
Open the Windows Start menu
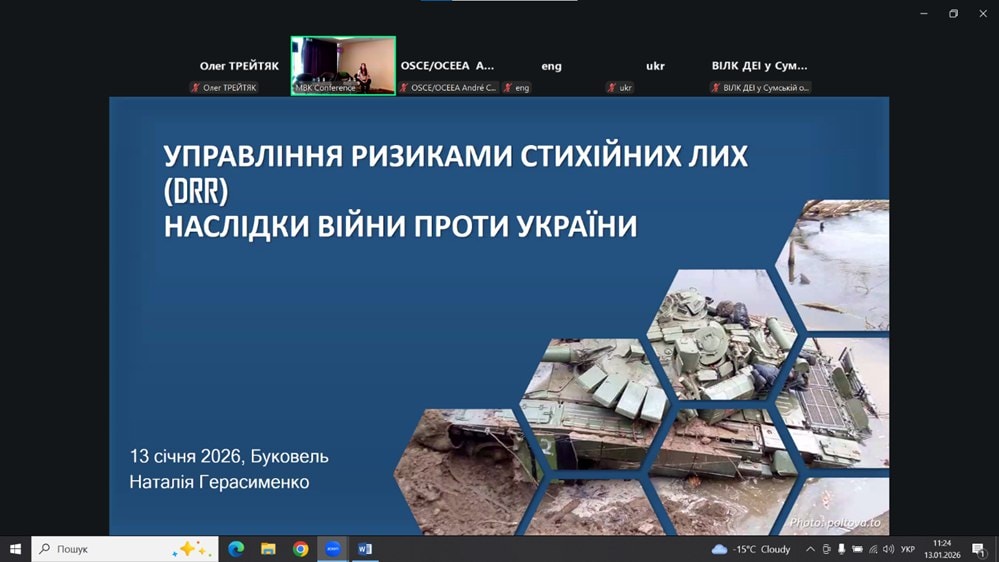click(x=15, y=549)
